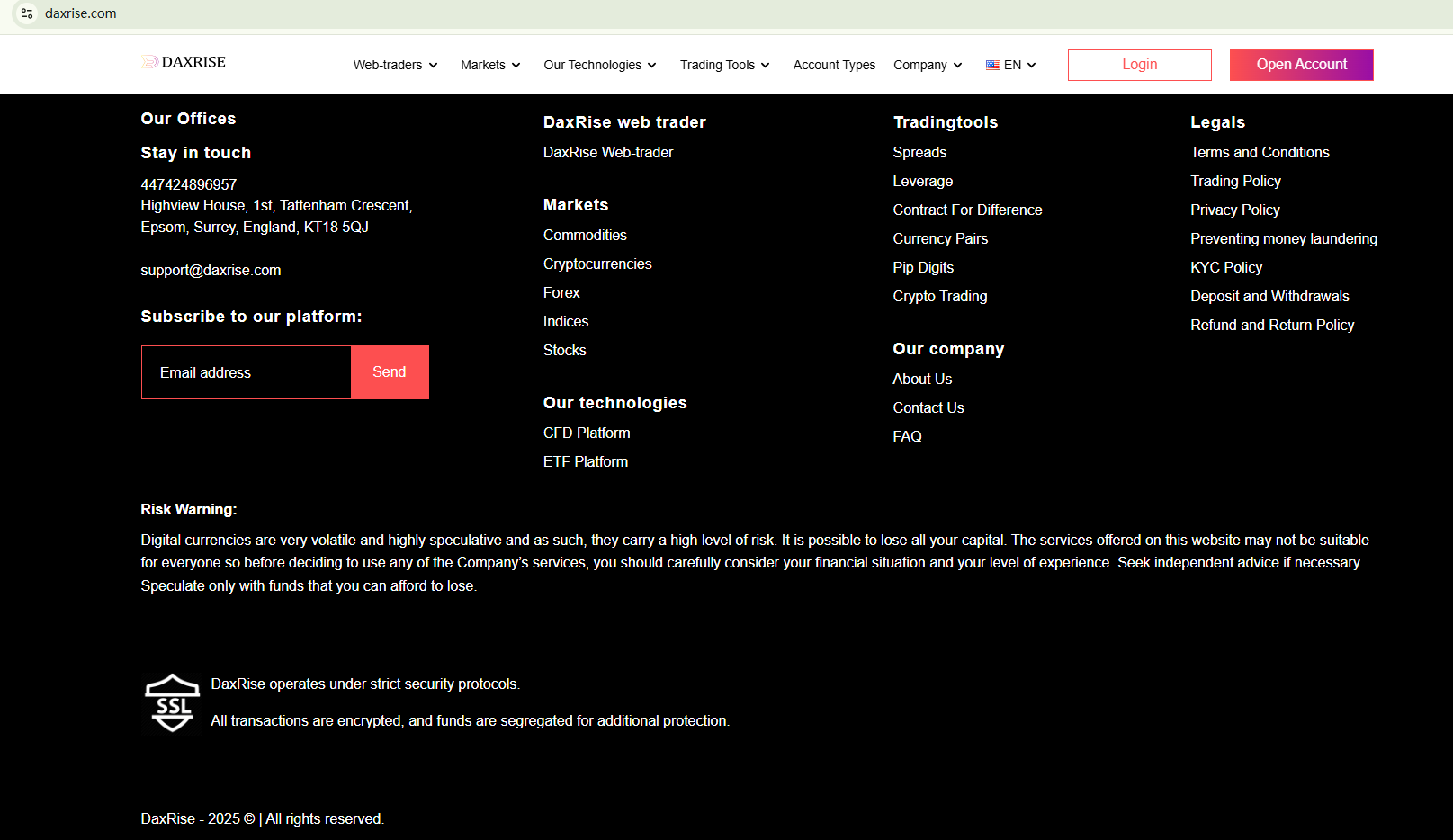Click the strict security protocols sentence
This screenshot has height=840, width=1453.
(365, 684)
